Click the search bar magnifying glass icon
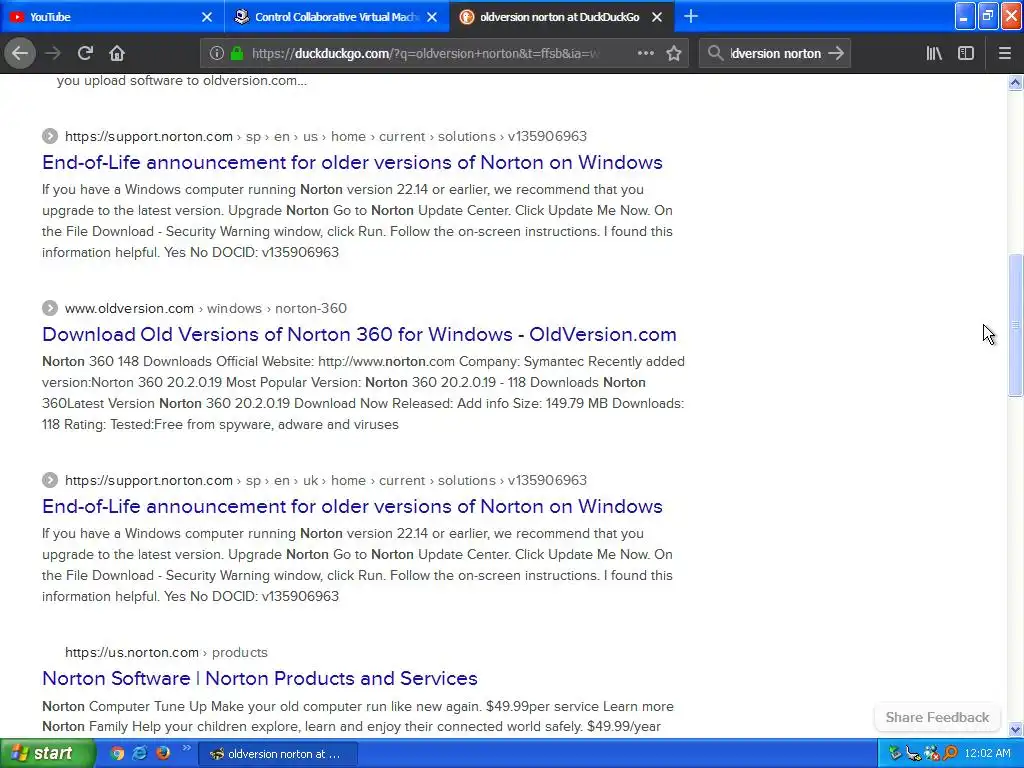The width and height of the screenshot is (1024, 768). (716, 54)
